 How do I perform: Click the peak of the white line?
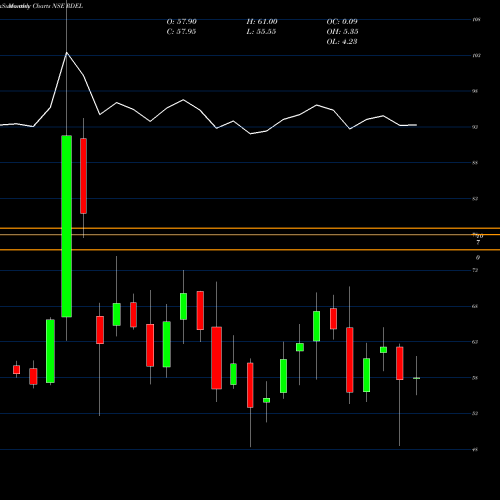point(67,53)
